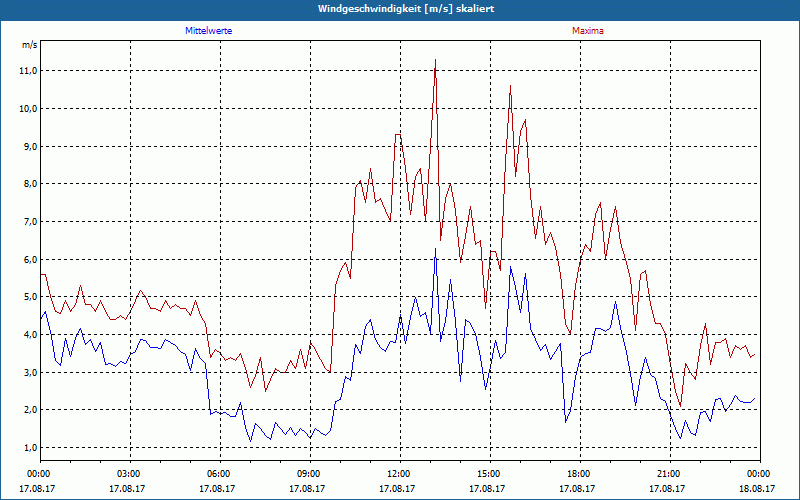800x500 pixels.
Task: Click the 7,0 y-axis value
Action: point(31,221)
